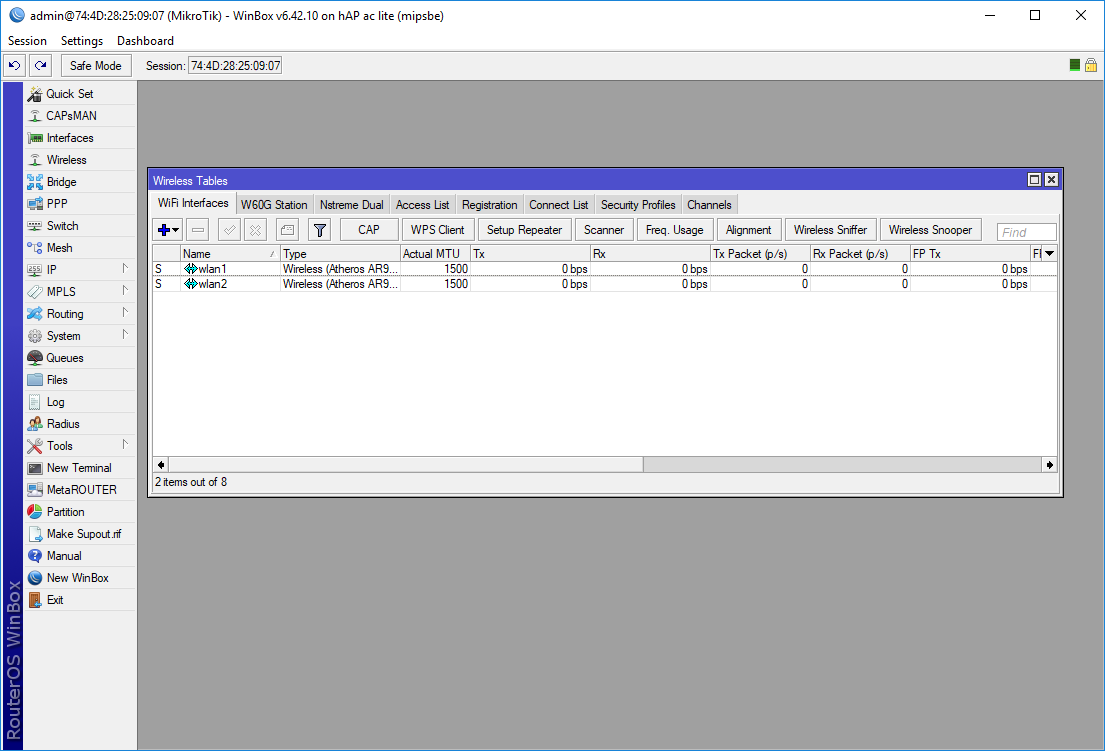This screenshot has width=1105, height=751.
Task: Select the wlan1 interface row
Action: point(605,269)
